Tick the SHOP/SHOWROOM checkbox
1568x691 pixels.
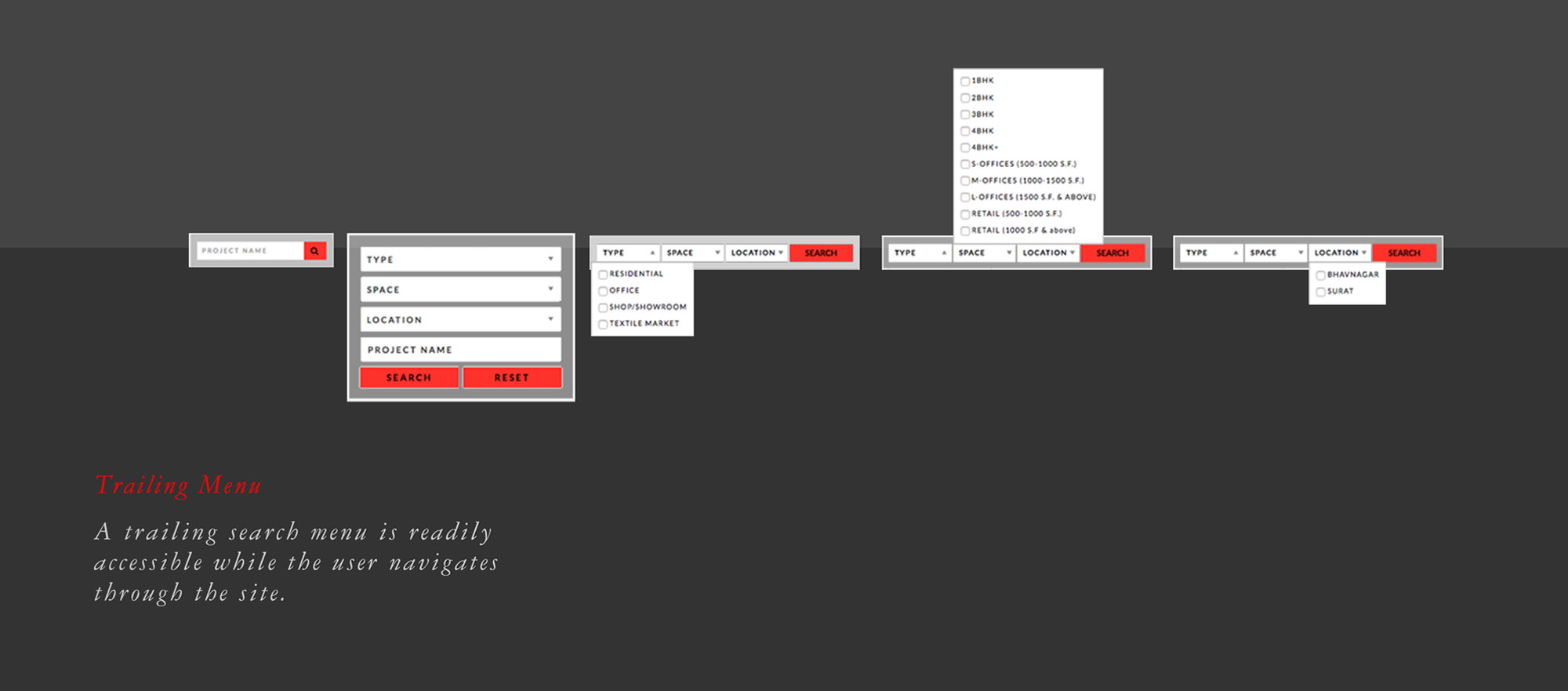(x=603, y=307)
